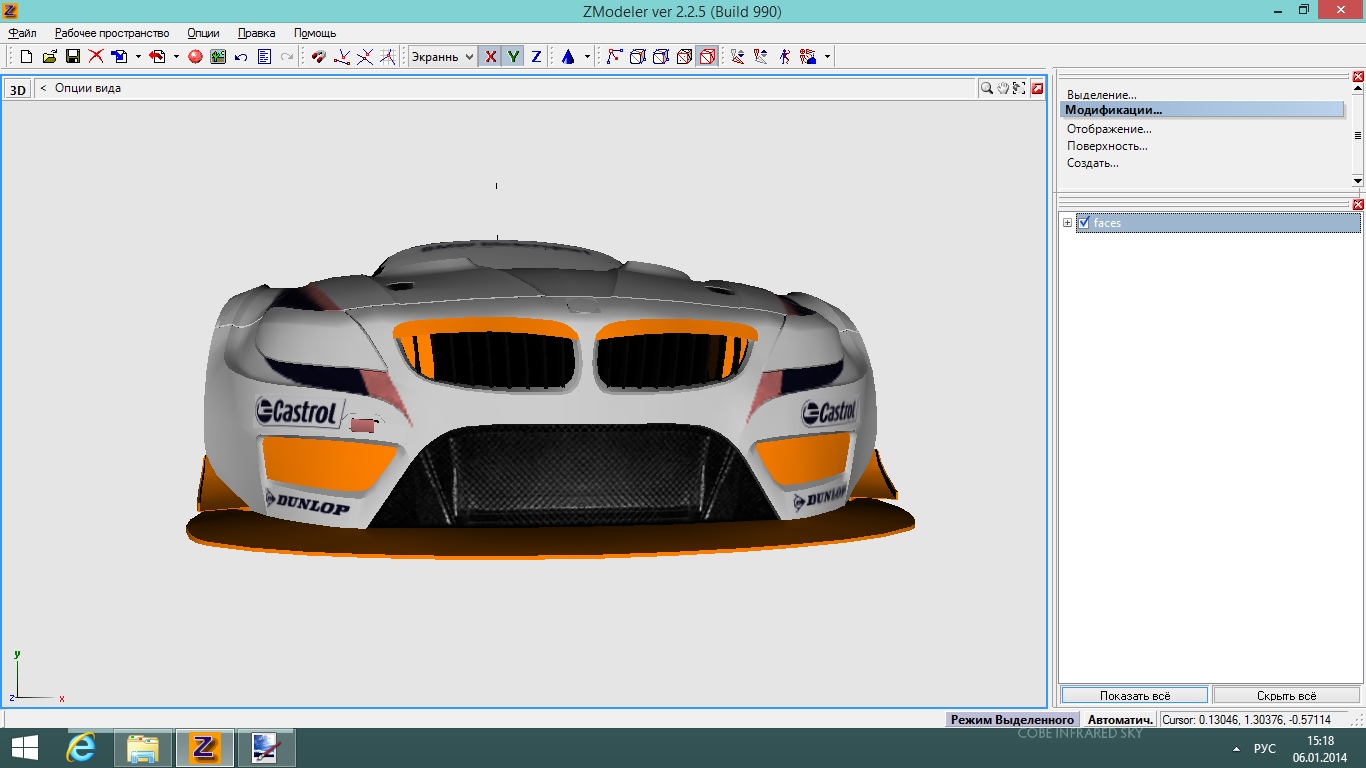
Task: Expand the faces tree node
Action: 1067,223
